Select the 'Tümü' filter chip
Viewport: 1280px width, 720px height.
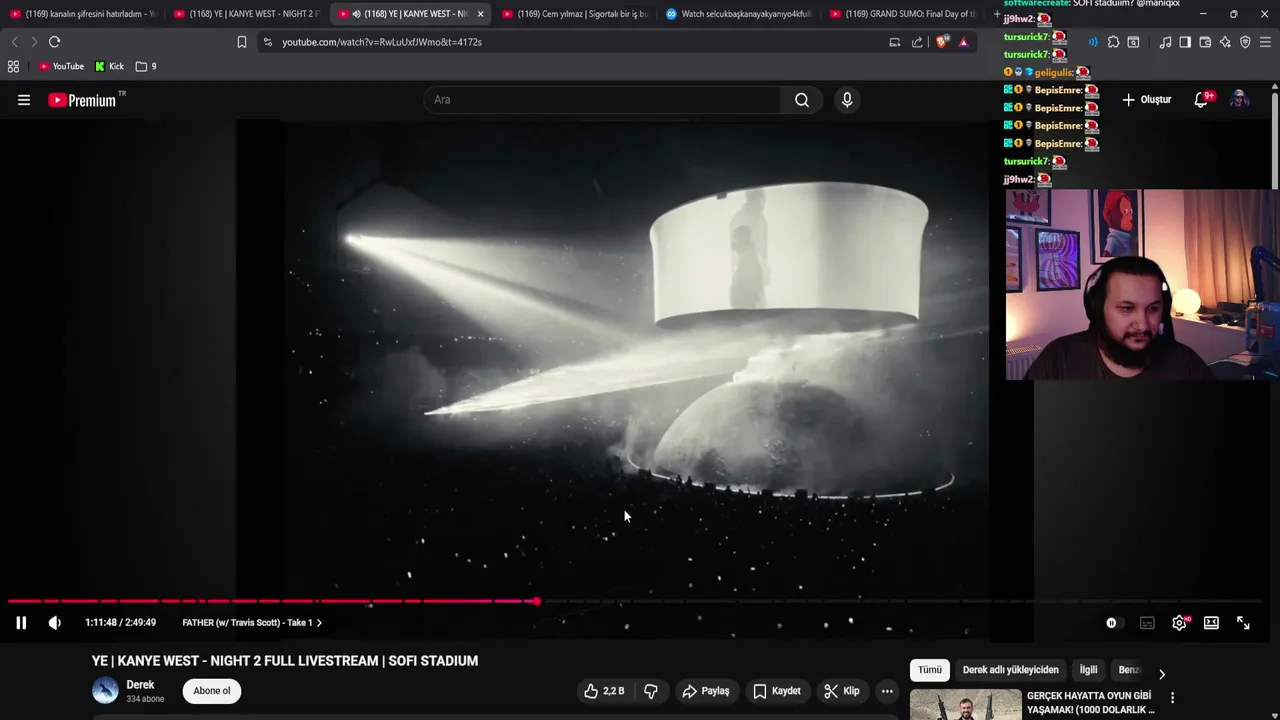point(930,670)
